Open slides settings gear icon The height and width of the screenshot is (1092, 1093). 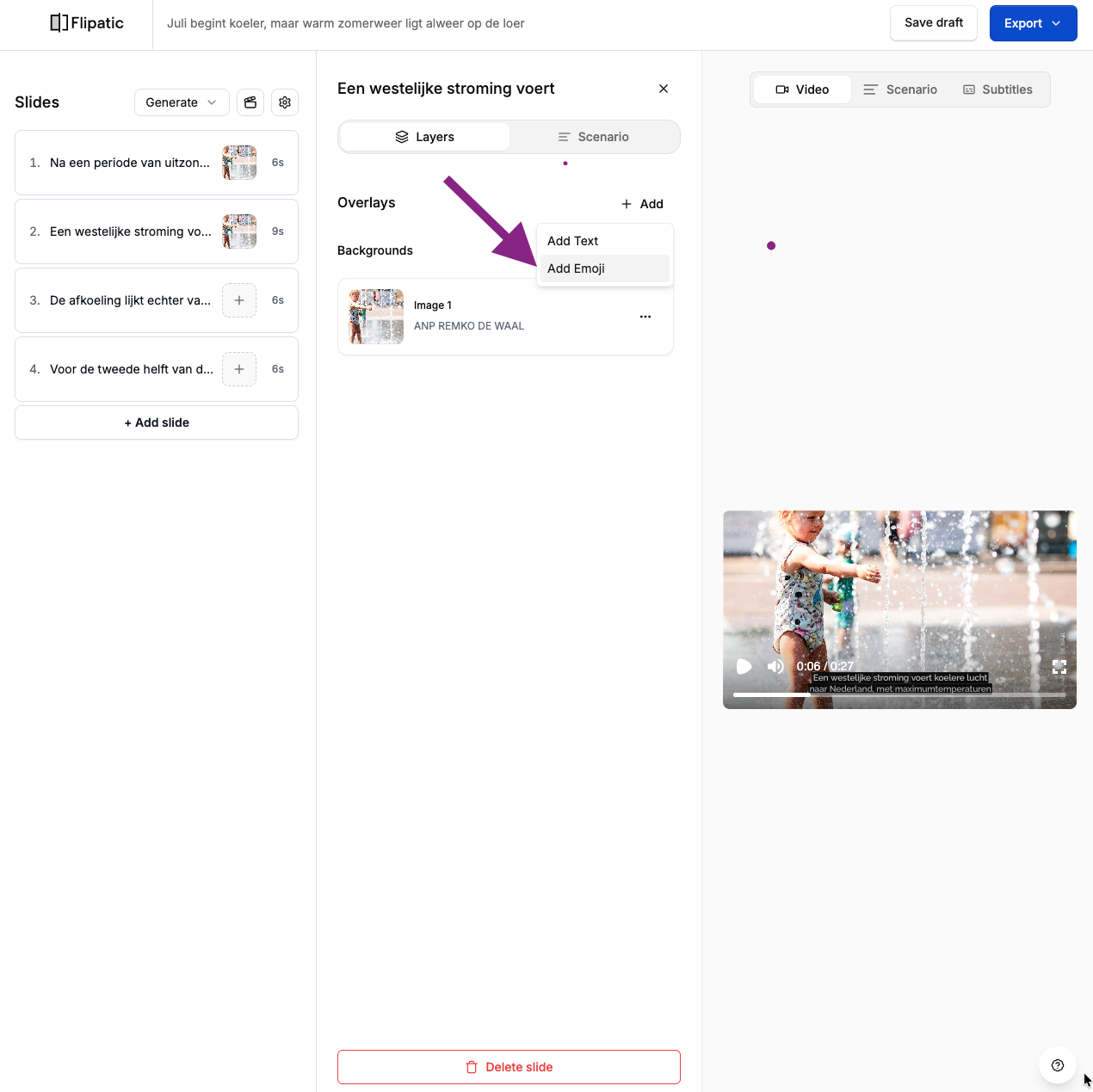285,102
